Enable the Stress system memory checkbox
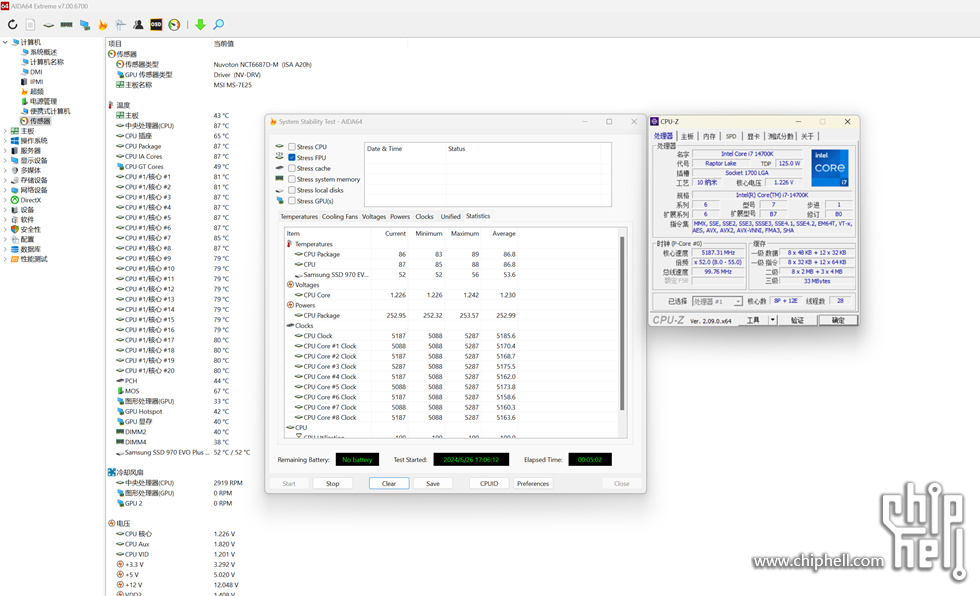The image size is (980, 596). pyautogui.click(x=292, y=179)
